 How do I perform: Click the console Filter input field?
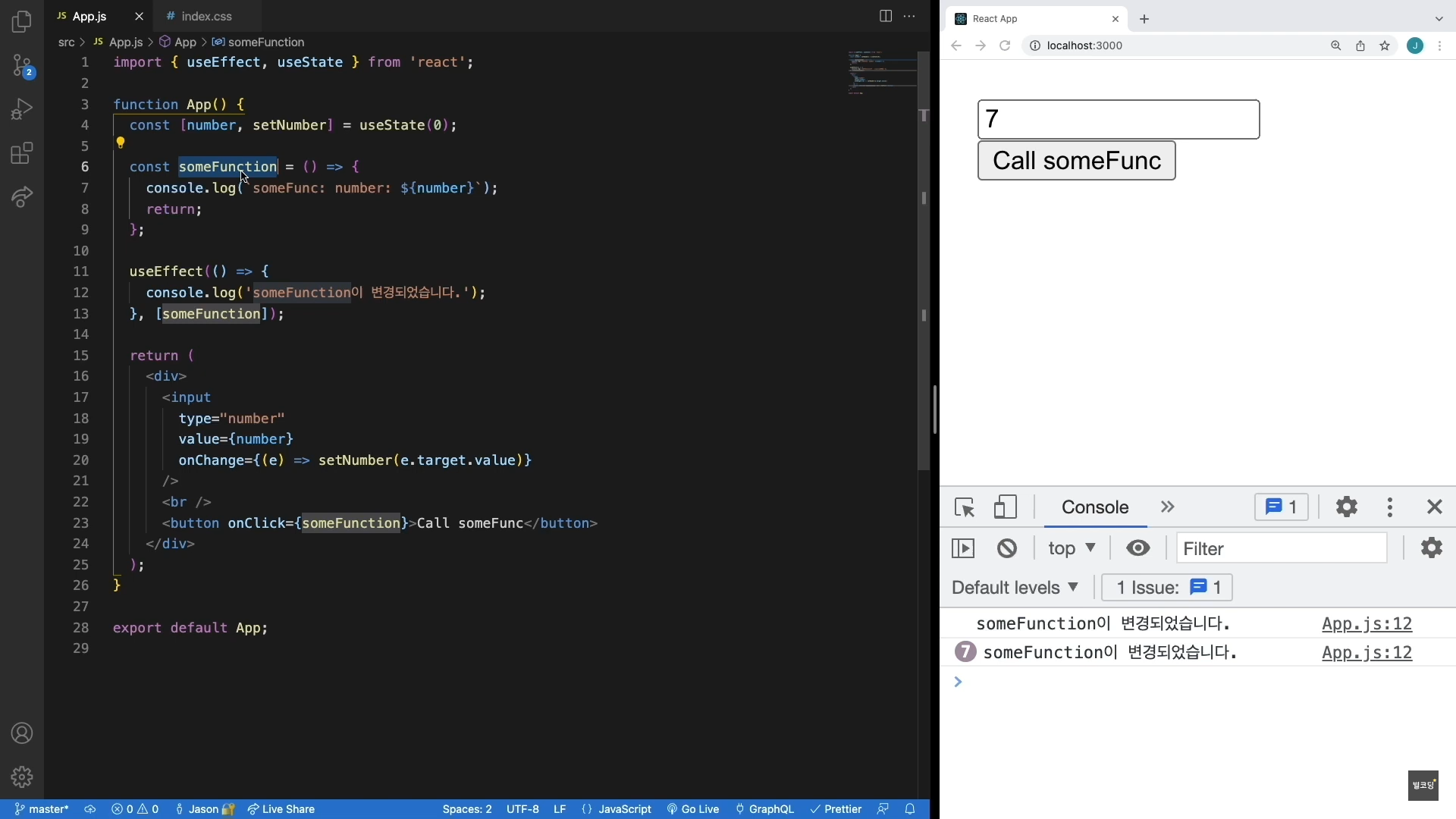[1282, 548]
